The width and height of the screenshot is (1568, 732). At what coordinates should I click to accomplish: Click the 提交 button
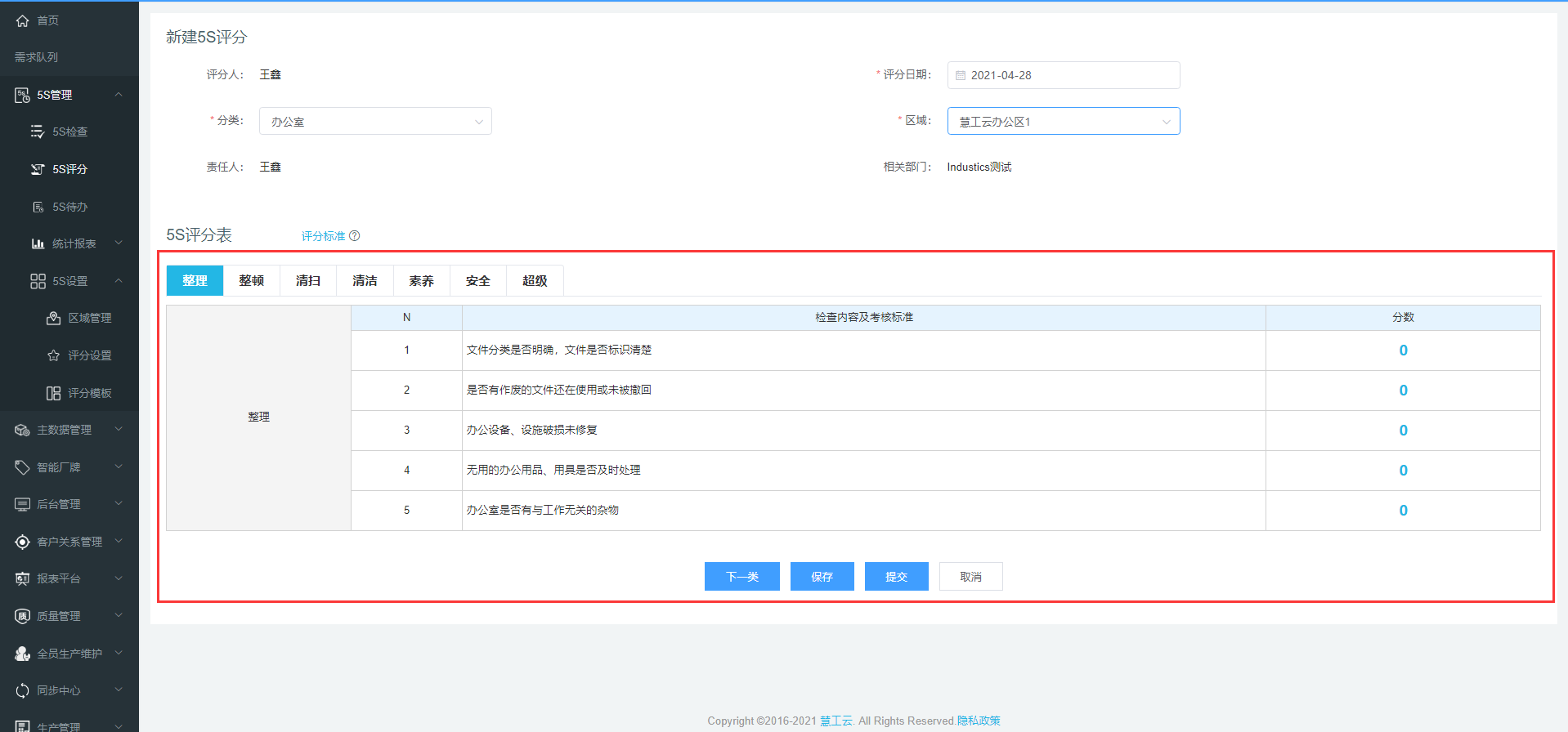click(896, 577)
